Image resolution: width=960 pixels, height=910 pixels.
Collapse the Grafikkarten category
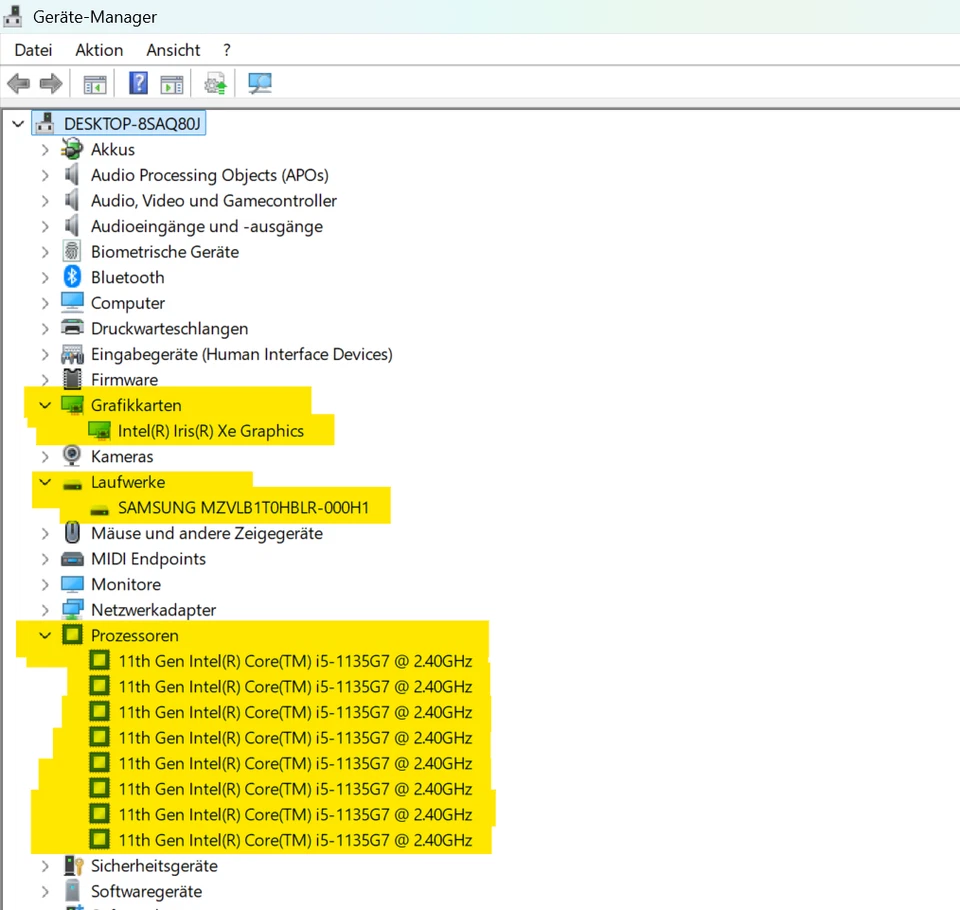pyautogui.click(x=45, y=405)
